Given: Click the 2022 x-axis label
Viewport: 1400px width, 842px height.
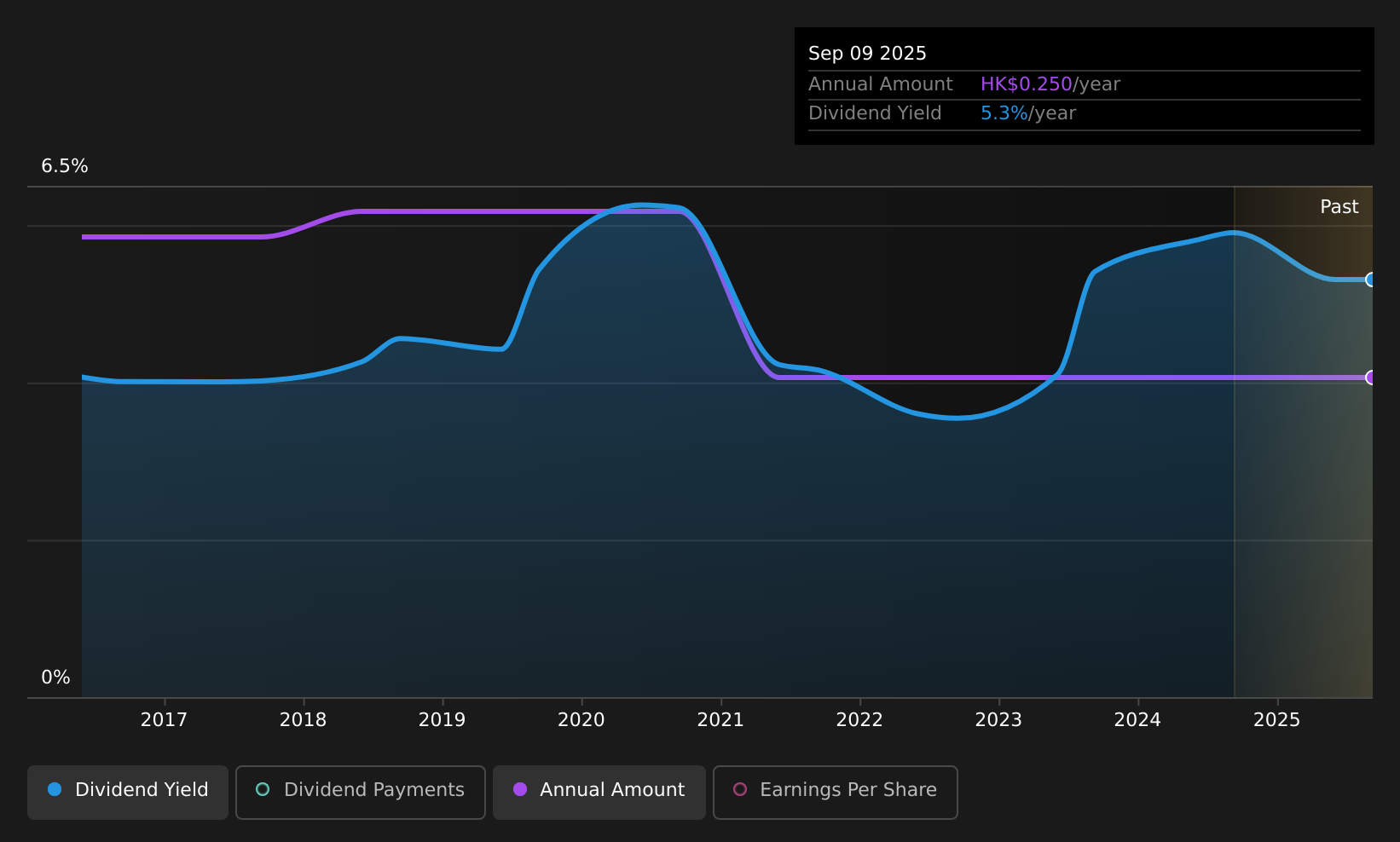Looking at the screenshot, I should [859, 720].
